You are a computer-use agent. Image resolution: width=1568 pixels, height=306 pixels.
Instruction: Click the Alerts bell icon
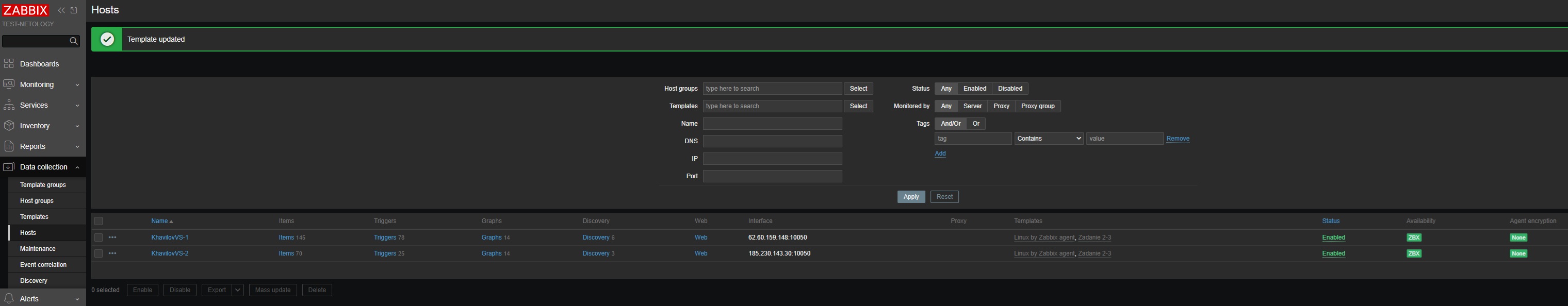pos(9,299)
